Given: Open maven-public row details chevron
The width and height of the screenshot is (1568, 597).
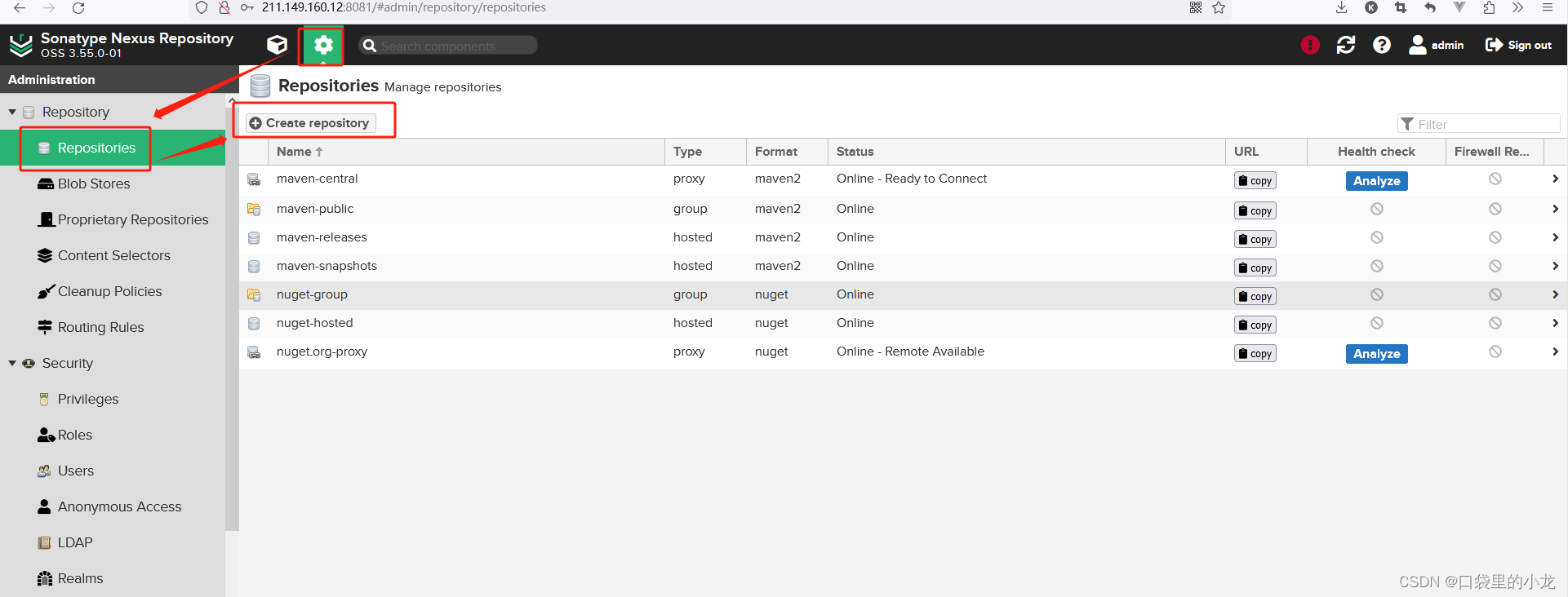Looking at the screenshot, I should (1555, 209).
